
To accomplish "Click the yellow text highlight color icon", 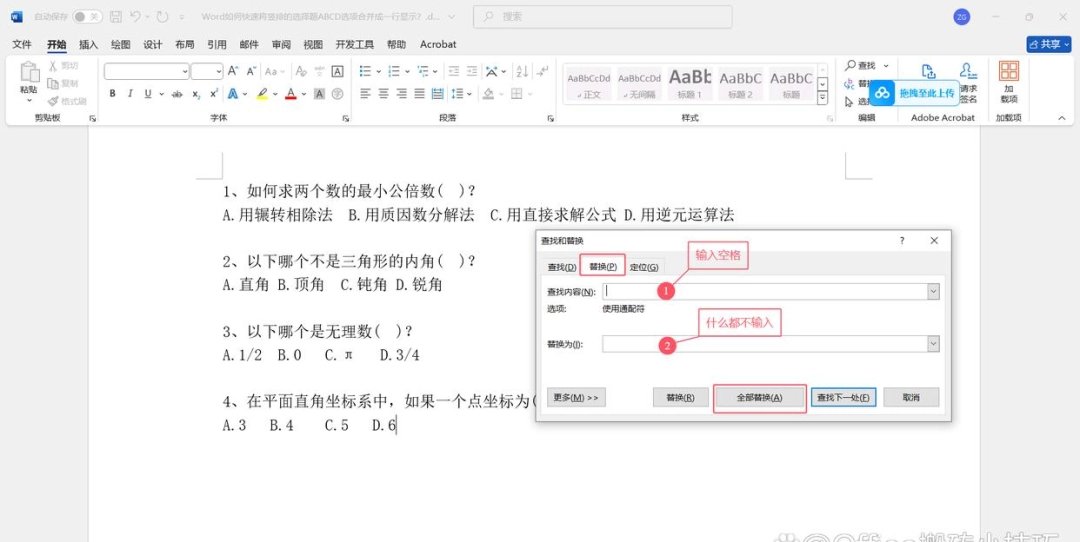I will pos(262,94).
